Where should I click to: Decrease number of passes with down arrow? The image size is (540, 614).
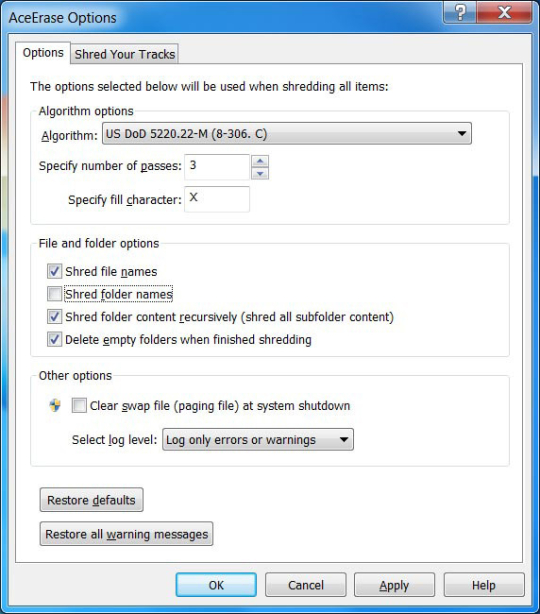click(x=260, y=173)
